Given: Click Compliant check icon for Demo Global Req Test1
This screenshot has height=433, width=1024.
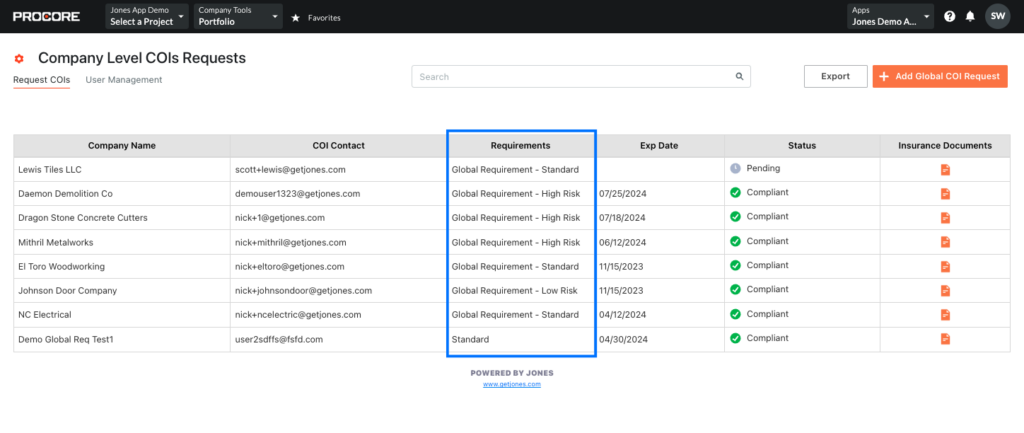Looking at the screenshot, I should click(735, 338).
